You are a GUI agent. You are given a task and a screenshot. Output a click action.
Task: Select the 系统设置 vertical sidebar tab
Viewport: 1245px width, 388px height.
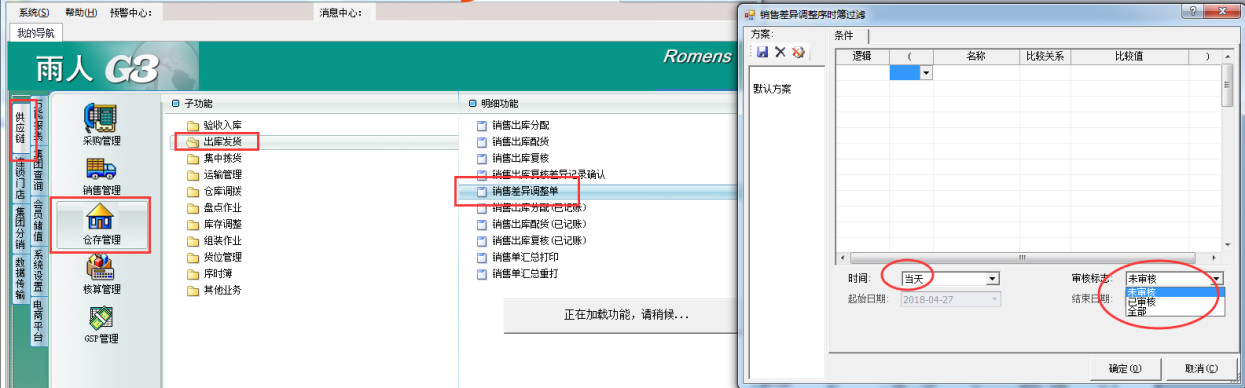[38, 271]
